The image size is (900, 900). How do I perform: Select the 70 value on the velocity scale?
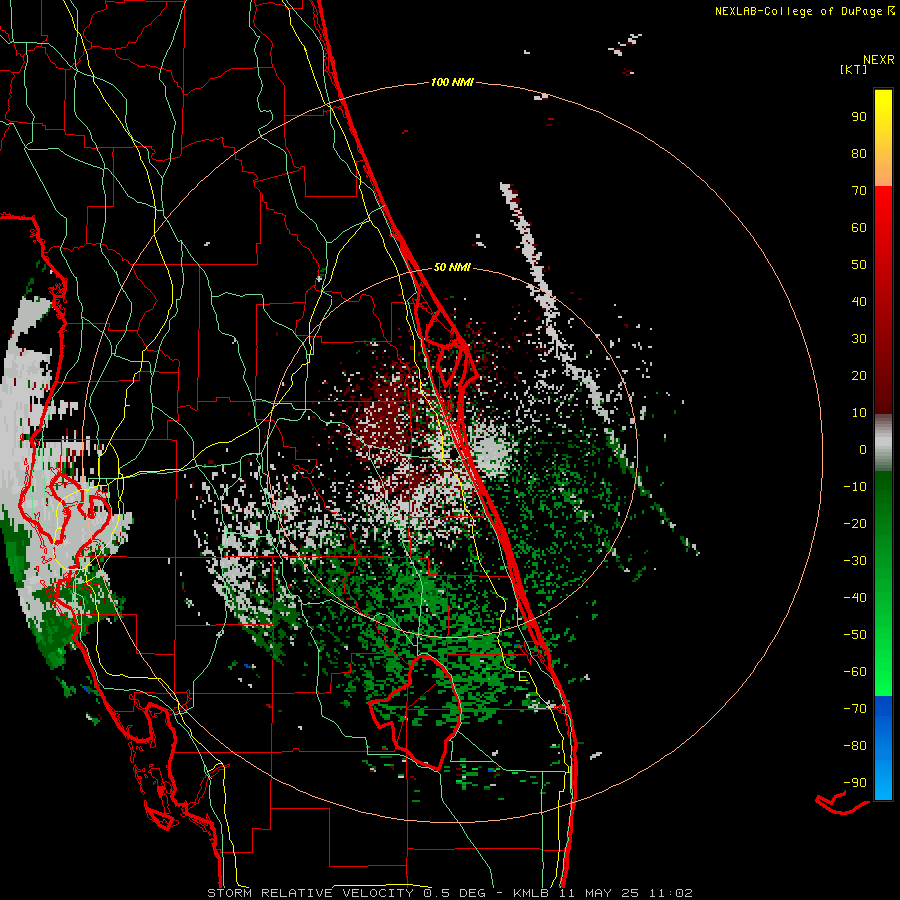point(859,191)
